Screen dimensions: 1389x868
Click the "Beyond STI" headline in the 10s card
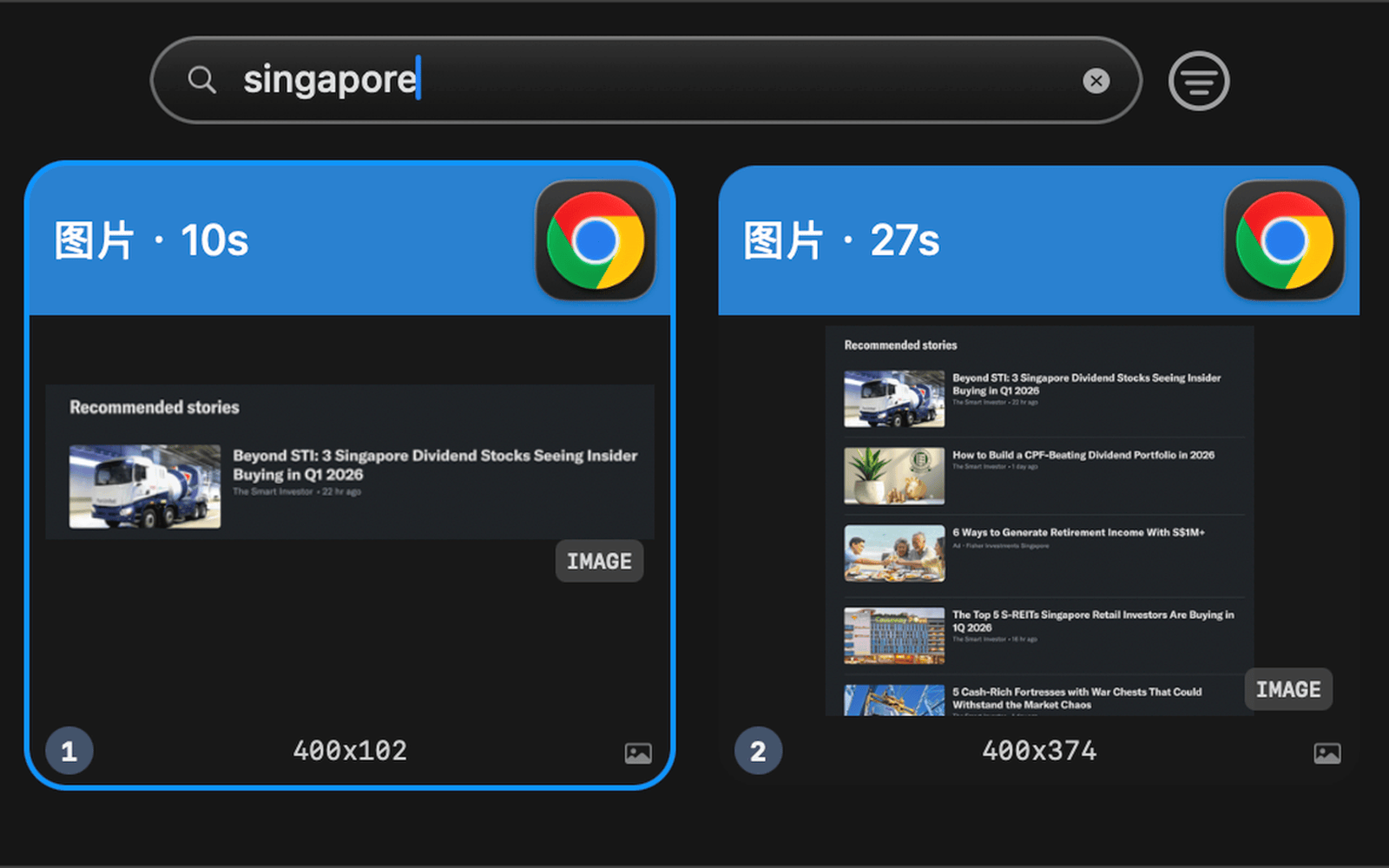click(x=435, y=465)
